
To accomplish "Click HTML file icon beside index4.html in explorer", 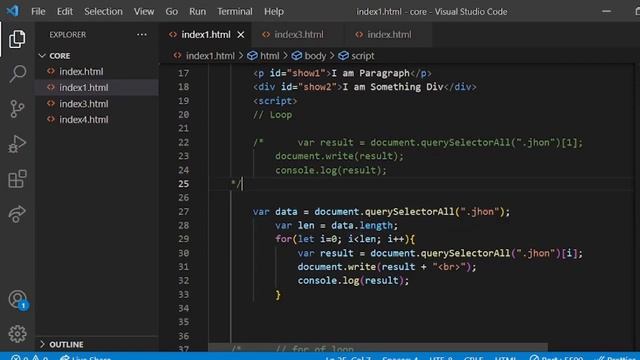I will [51, 120].
